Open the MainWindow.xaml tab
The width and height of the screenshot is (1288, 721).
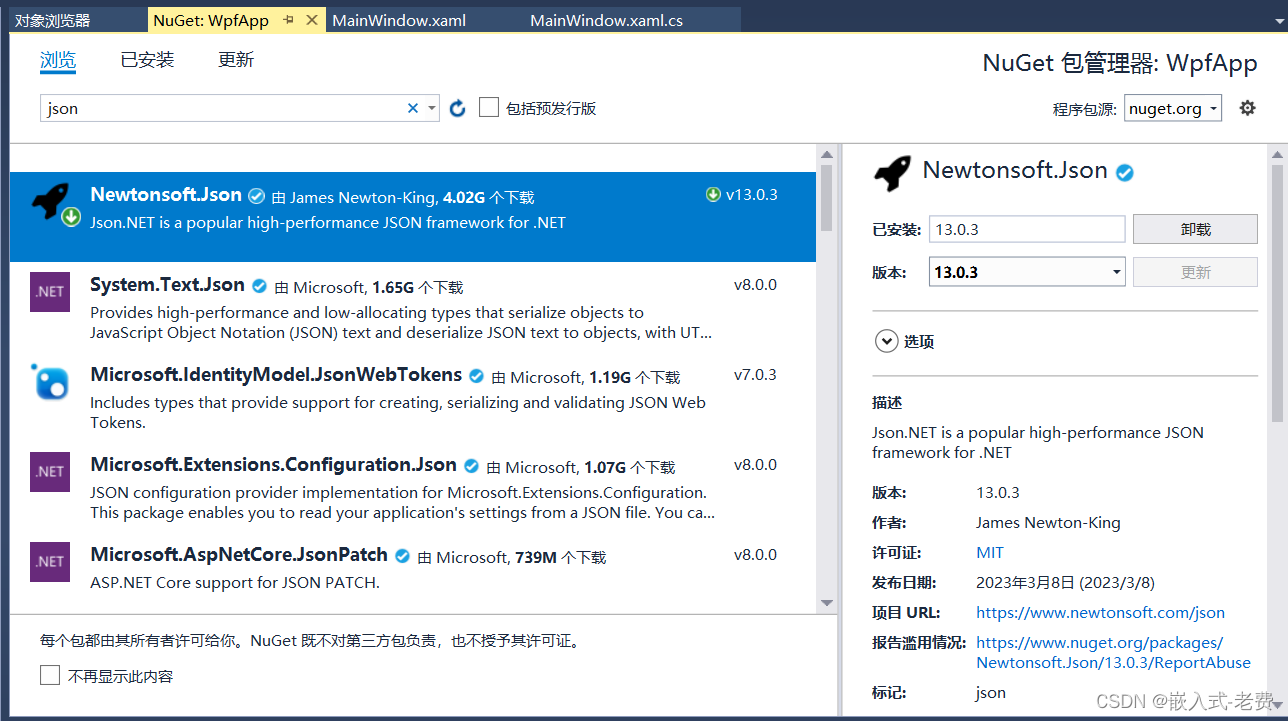399,20
